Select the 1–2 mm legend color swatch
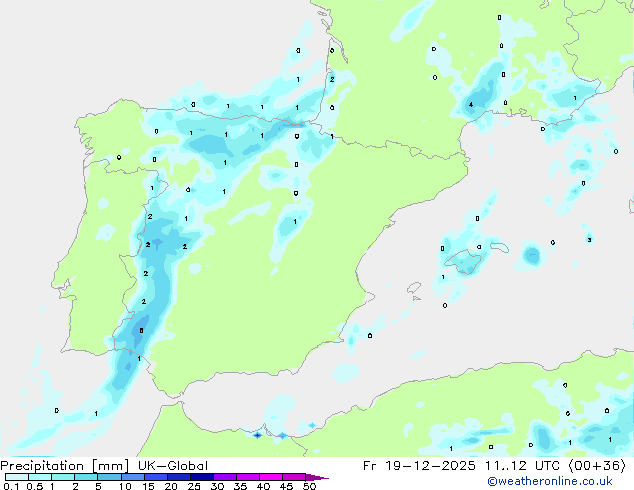The image size is (634, 490). (63, 477)
